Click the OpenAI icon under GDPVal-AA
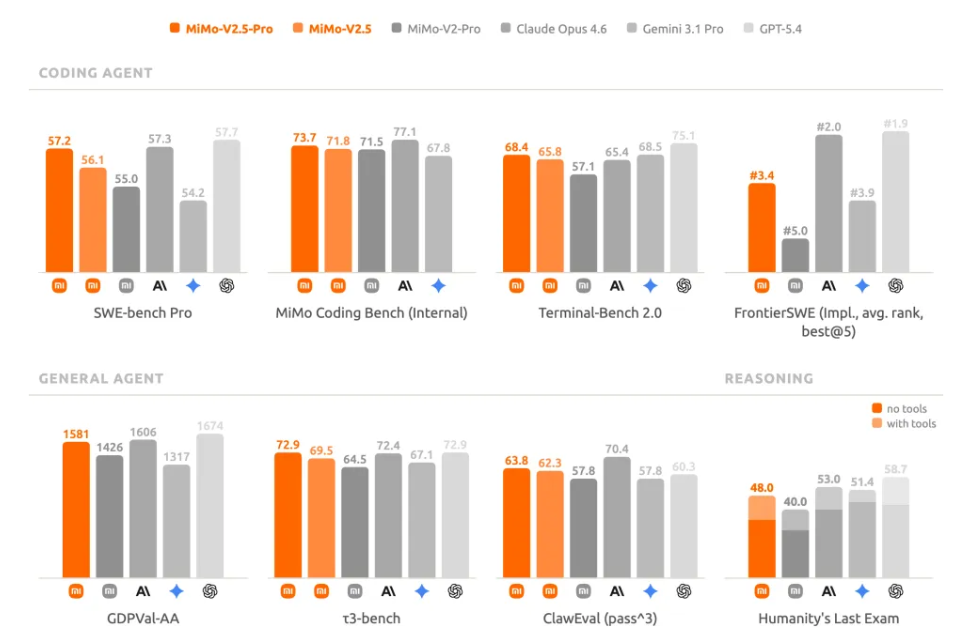 tap(210, 591)
